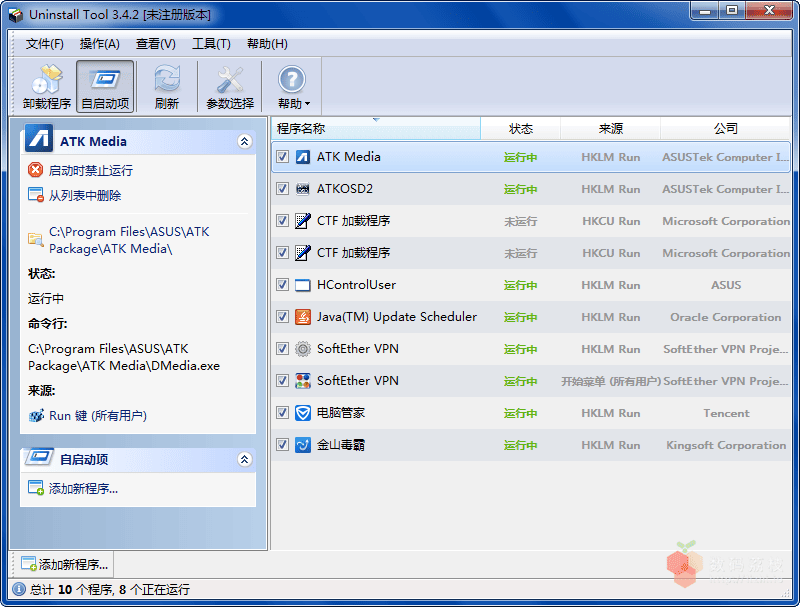Click the HControlUser window icon
Image resolution: width=800 pixels, height=607 pixels.
[x=303, y=285]
